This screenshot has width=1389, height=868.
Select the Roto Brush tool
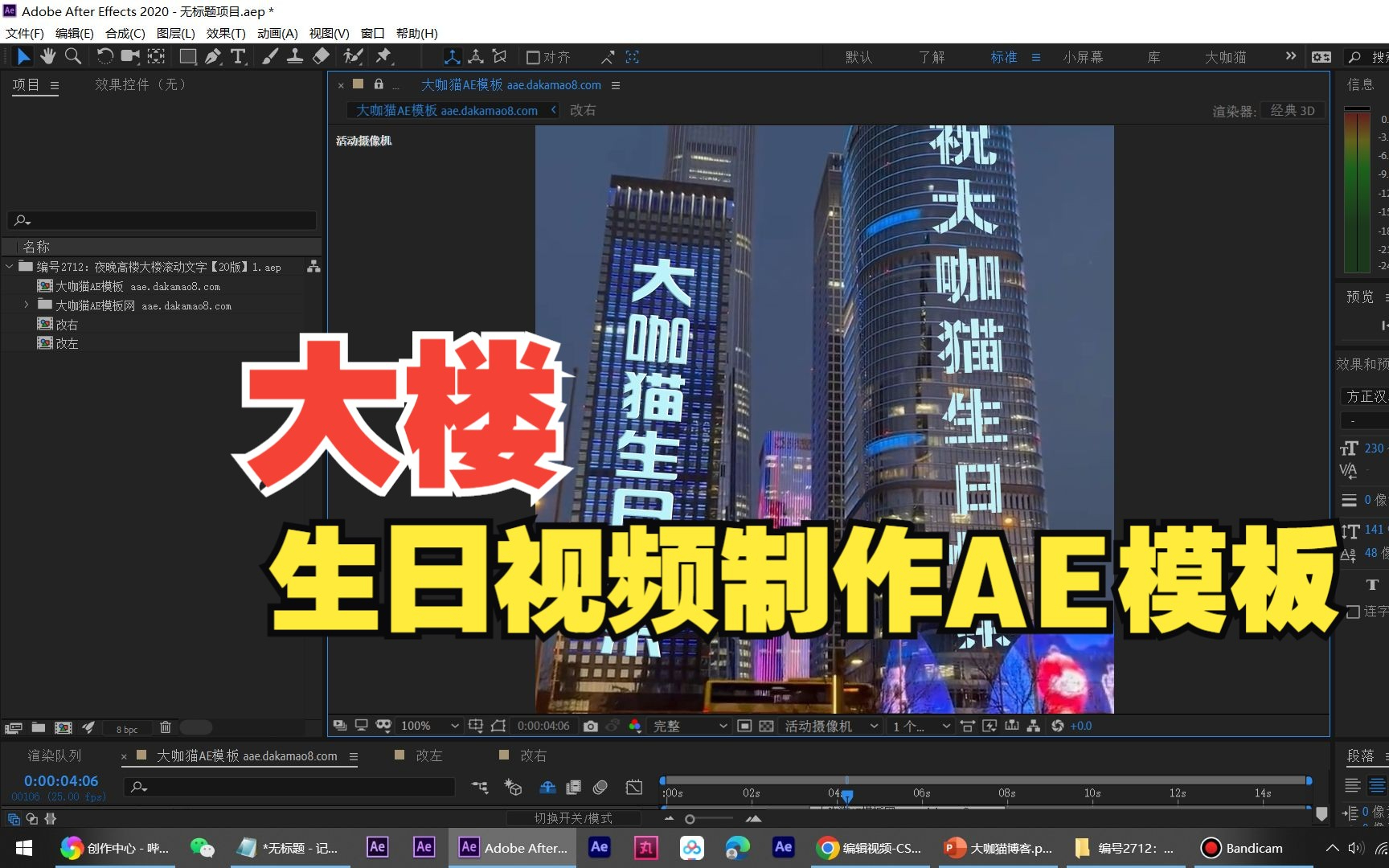click(353, 56)
